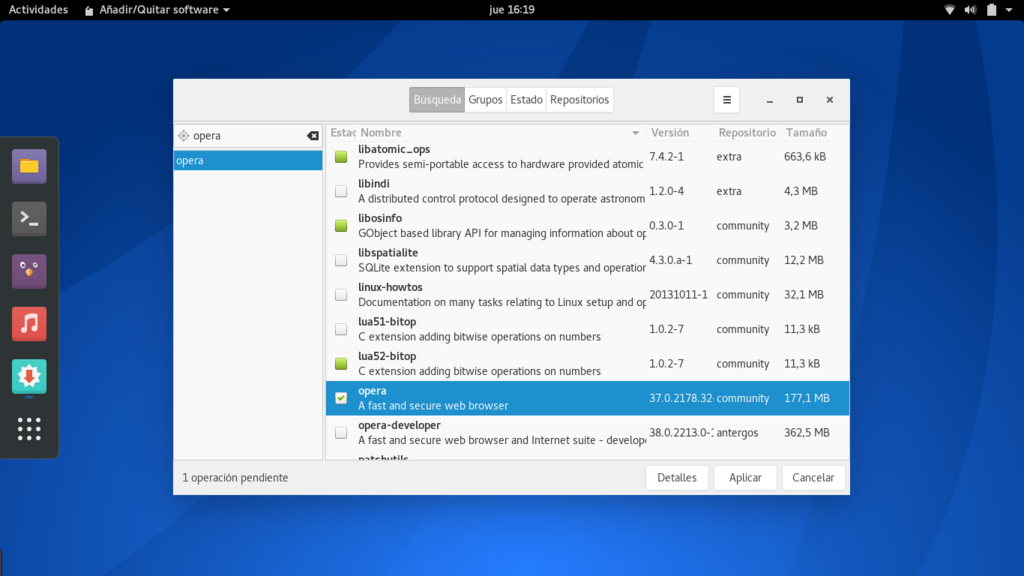This screenshot has height=576, width=1024.
Task: Select the libindi package name
Action: 374,184
